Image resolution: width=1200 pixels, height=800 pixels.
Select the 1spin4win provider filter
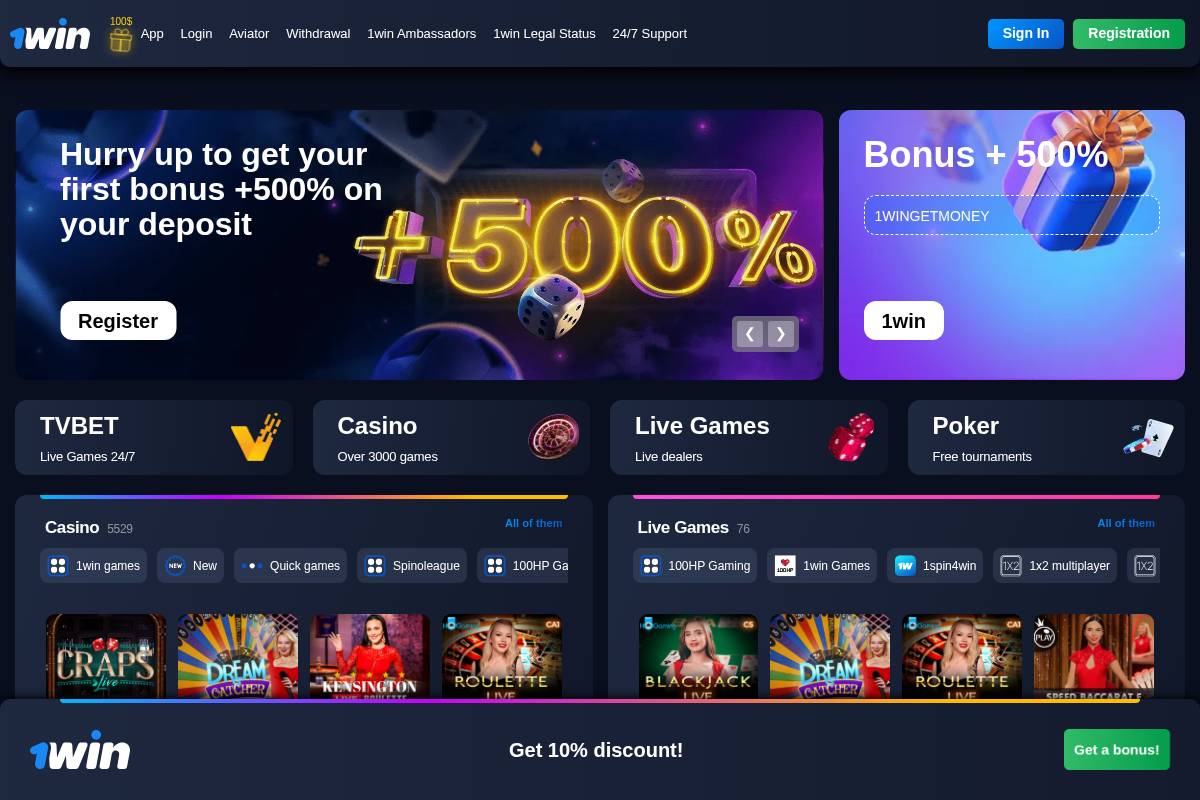tap(935, 566)
